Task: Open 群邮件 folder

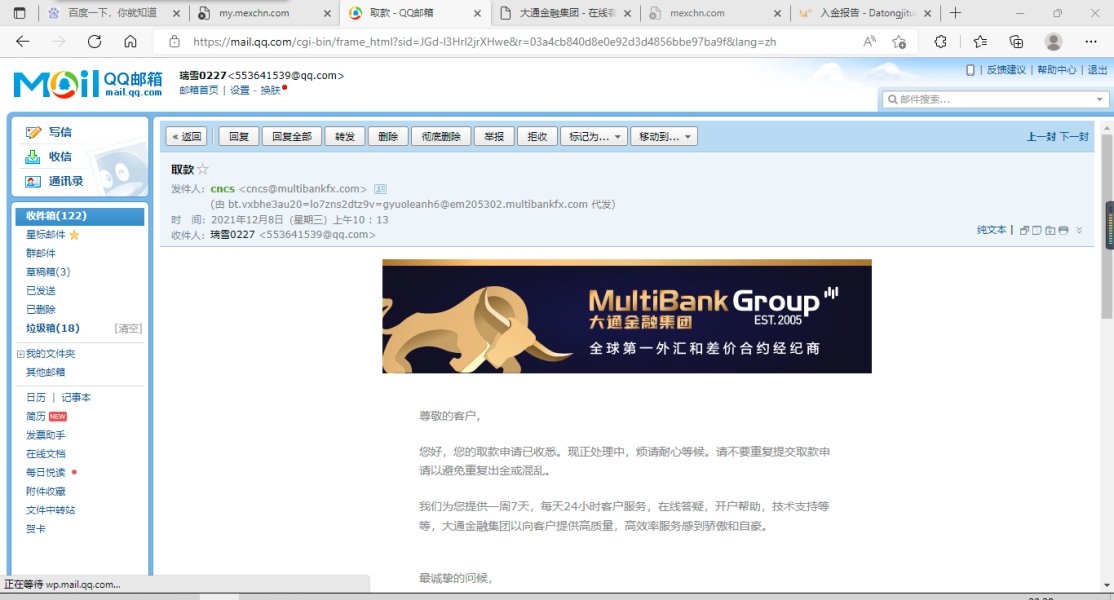Action: click(40, 253)
